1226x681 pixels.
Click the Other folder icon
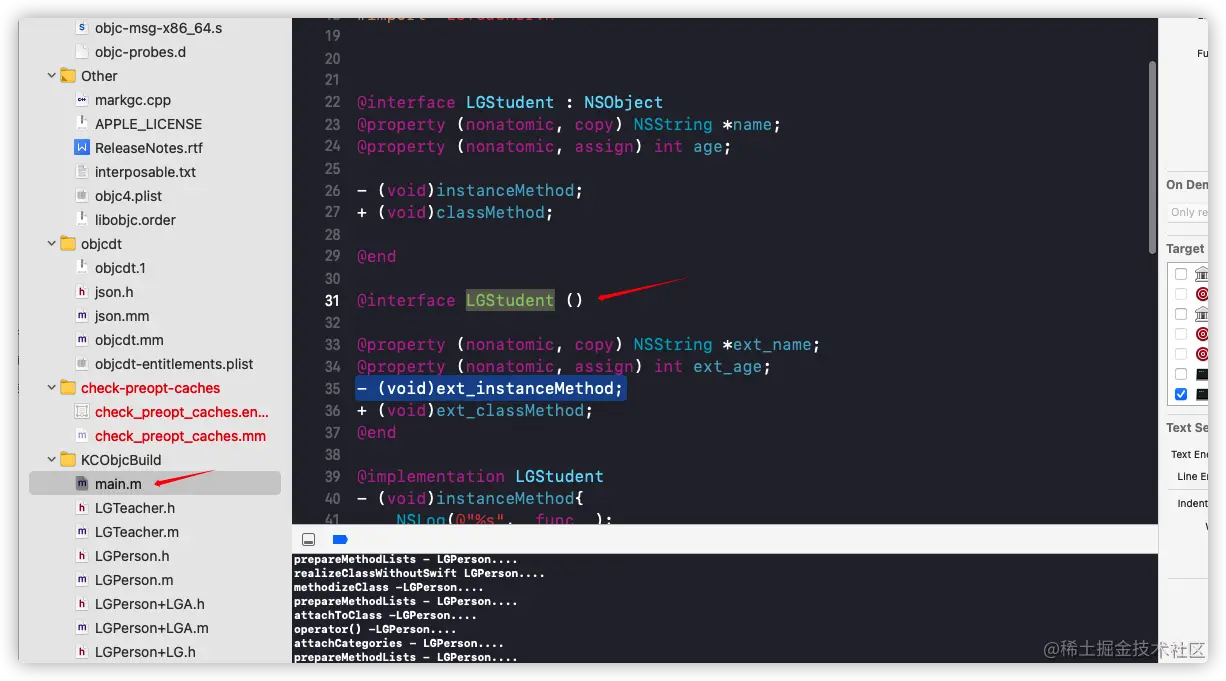tap(68, 76)
